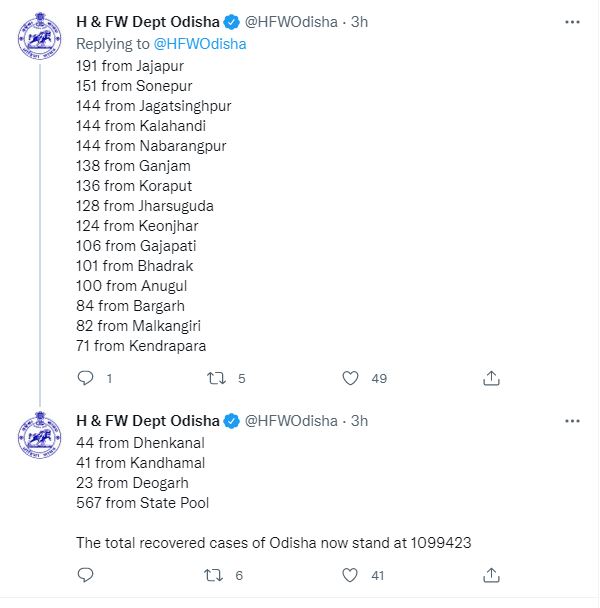This screenshot has width=600, height=608.
Task: Retweet the tweet with 6 retweets
Action: 214,575
